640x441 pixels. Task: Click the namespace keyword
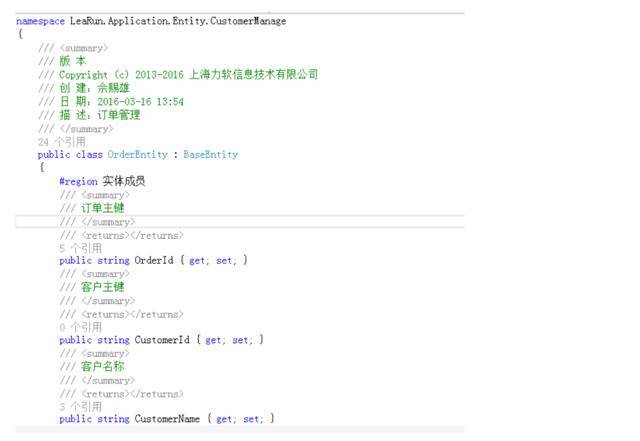pos(40,21)
